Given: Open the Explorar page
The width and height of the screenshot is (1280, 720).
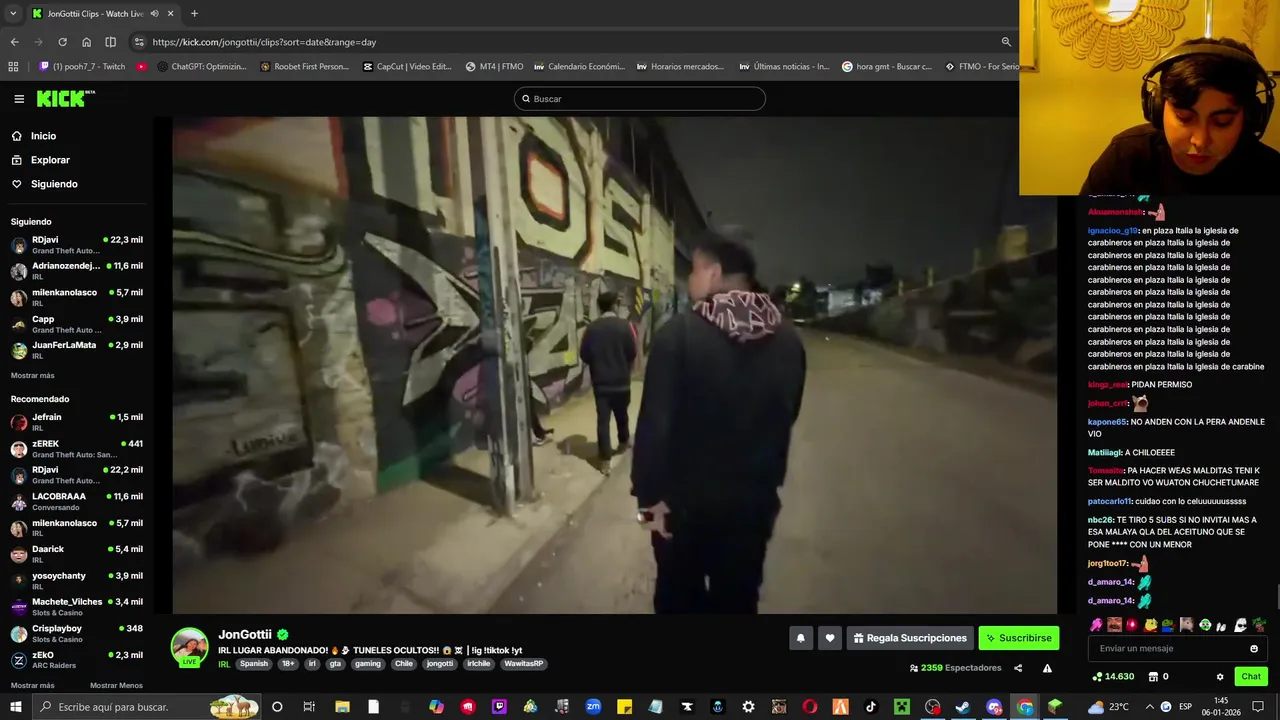Looking at the screenshot, I should 50,160.
